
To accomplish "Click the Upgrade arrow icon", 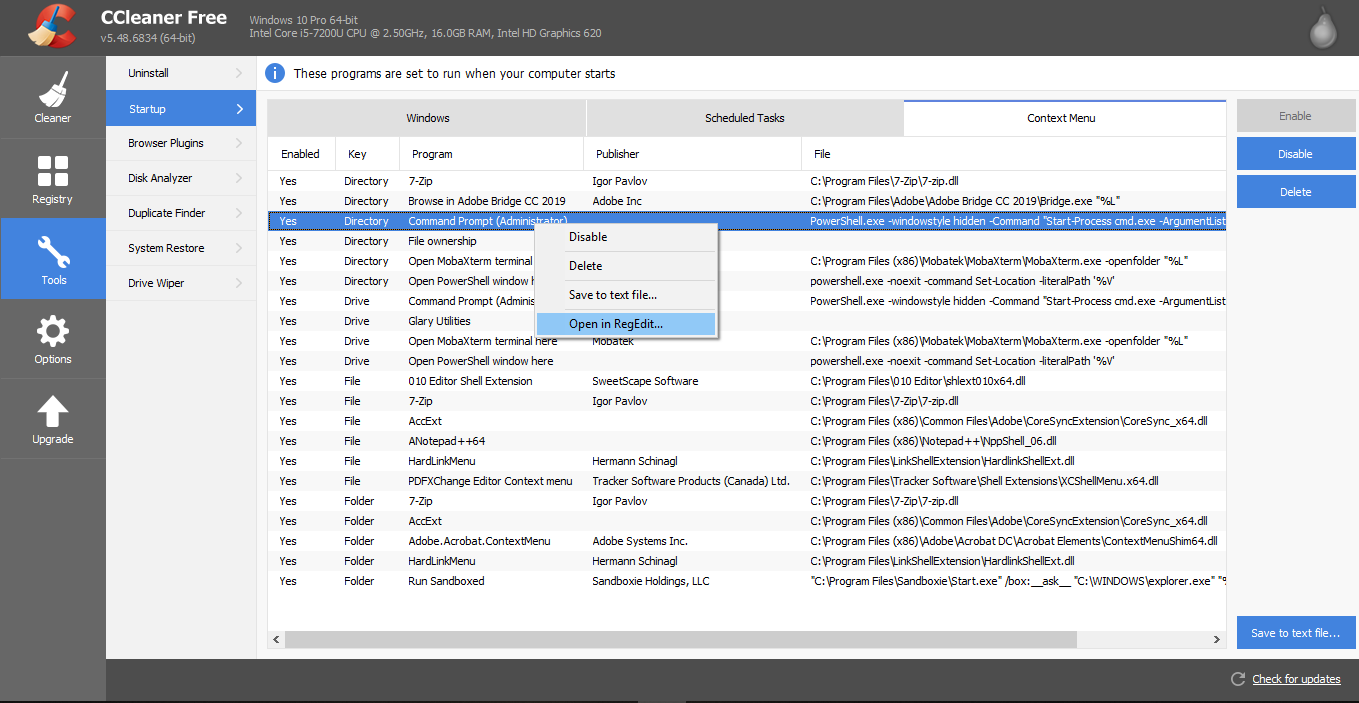I will tap(52, 411).
